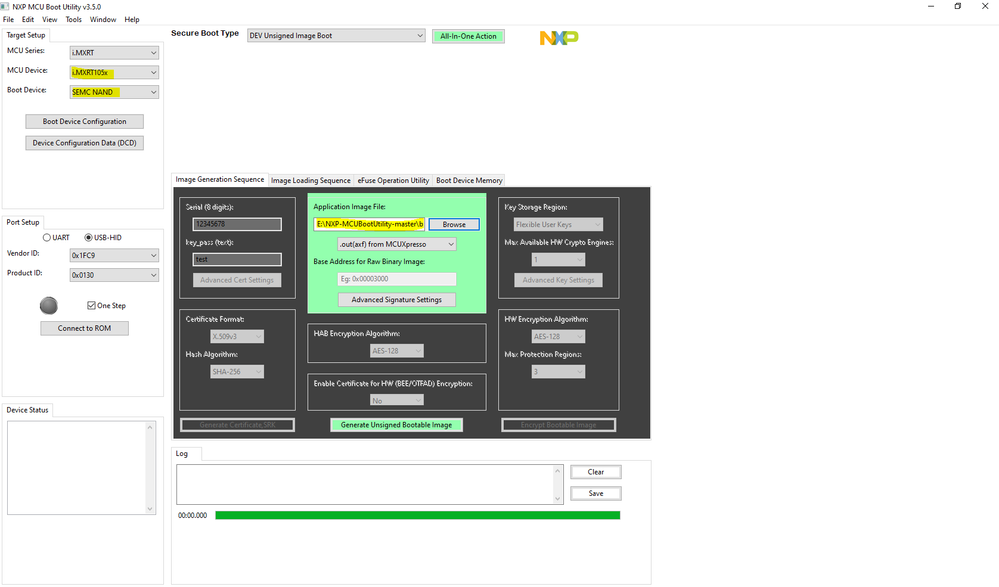Click the All-In-One Action button
Viewport: 999px width, 587px height.
pyautogui.click(x=468, y=36)
